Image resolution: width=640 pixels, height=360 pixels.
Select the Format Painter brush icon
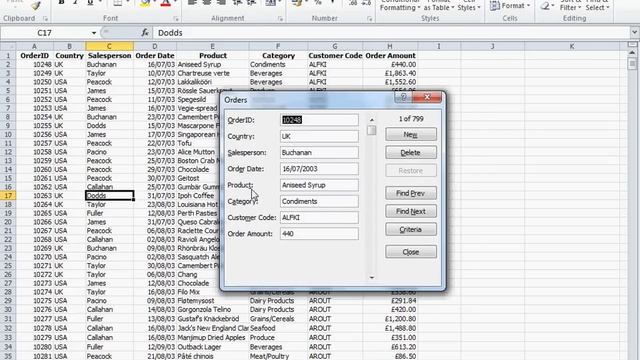[36, 5]
